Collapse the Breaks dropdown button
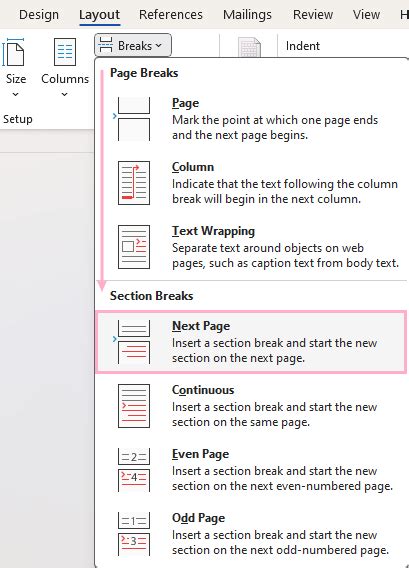 (x=133, y=46)
